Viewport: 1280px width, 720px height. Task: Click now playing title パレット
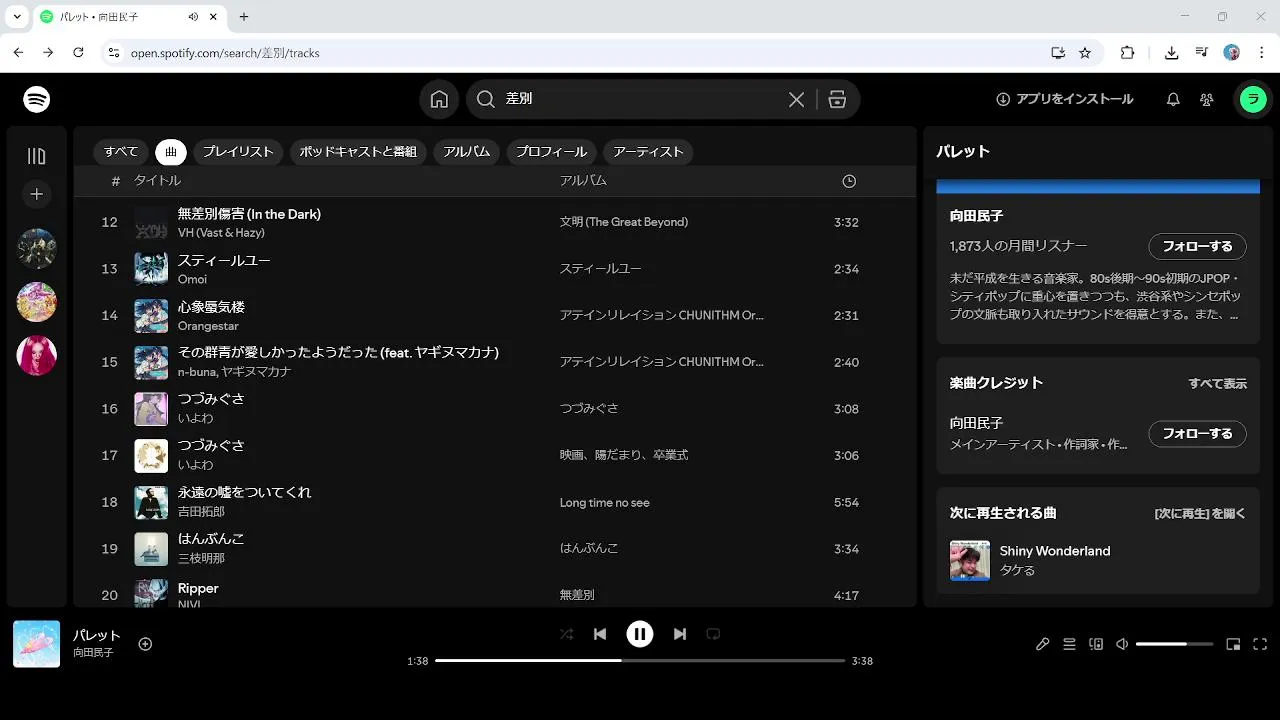point(97,635)
